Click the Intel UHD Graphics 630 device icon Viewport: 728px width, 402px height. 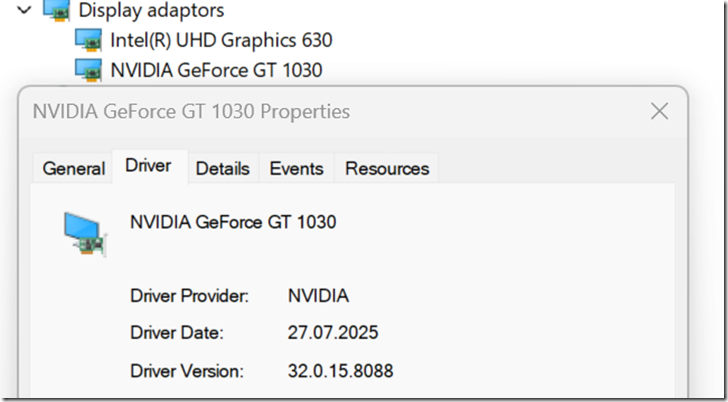pyautogui.click(x=90, y=40)
